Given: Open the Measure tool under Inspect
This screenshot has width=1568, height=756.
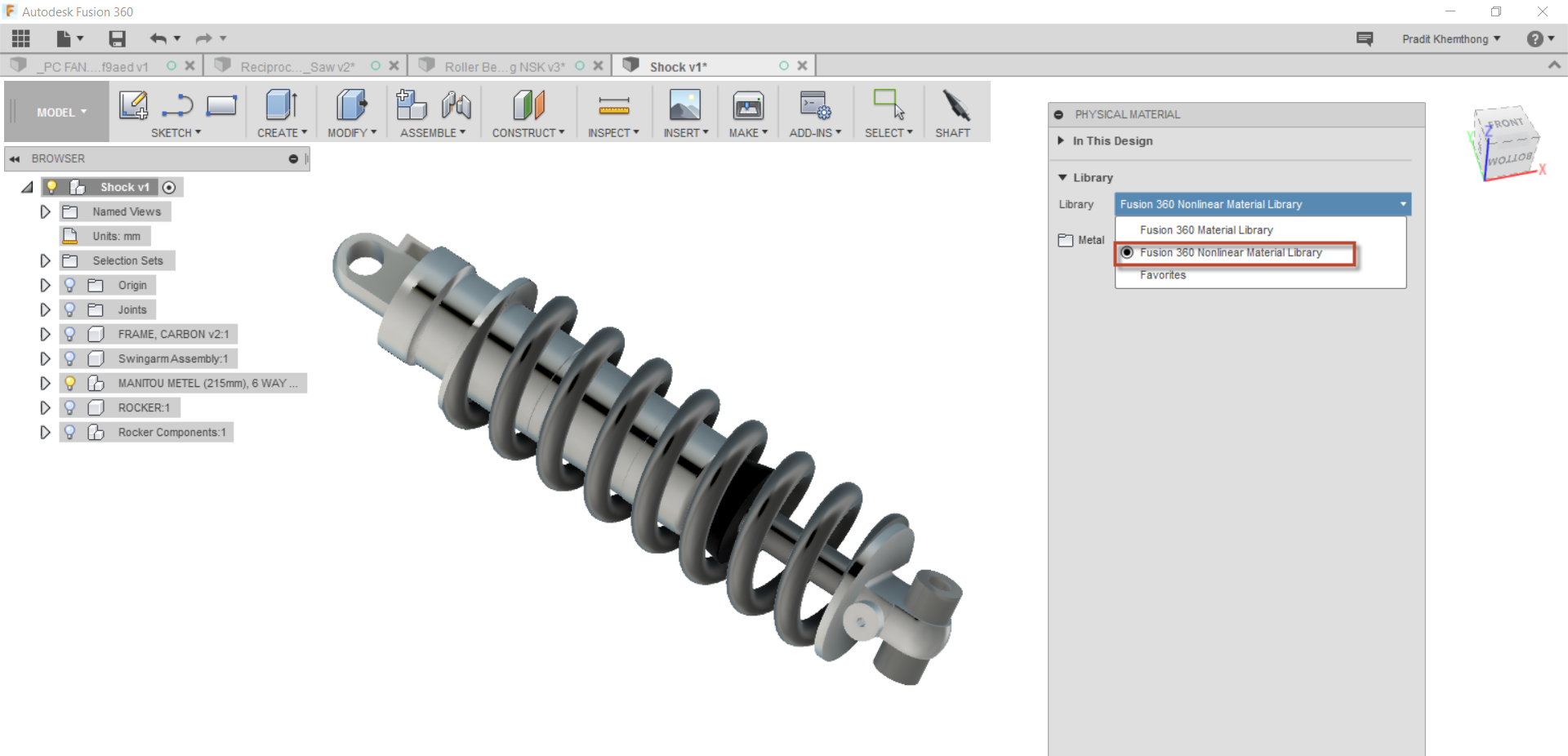Looking at the screenshot, I should pos(613,105).
